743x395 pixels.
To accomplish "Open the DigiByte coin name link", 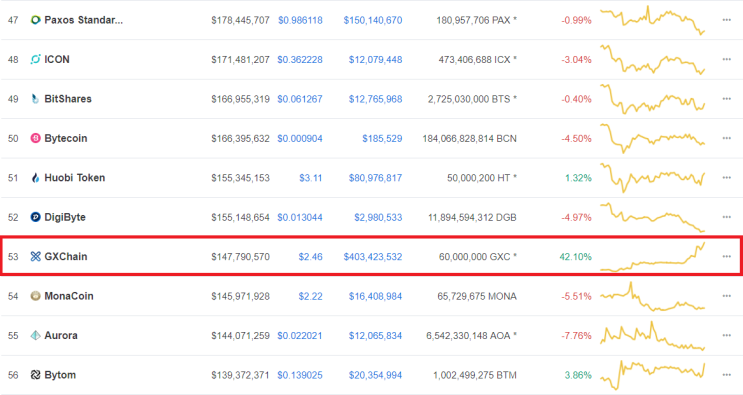I will [x=65, y=217].
